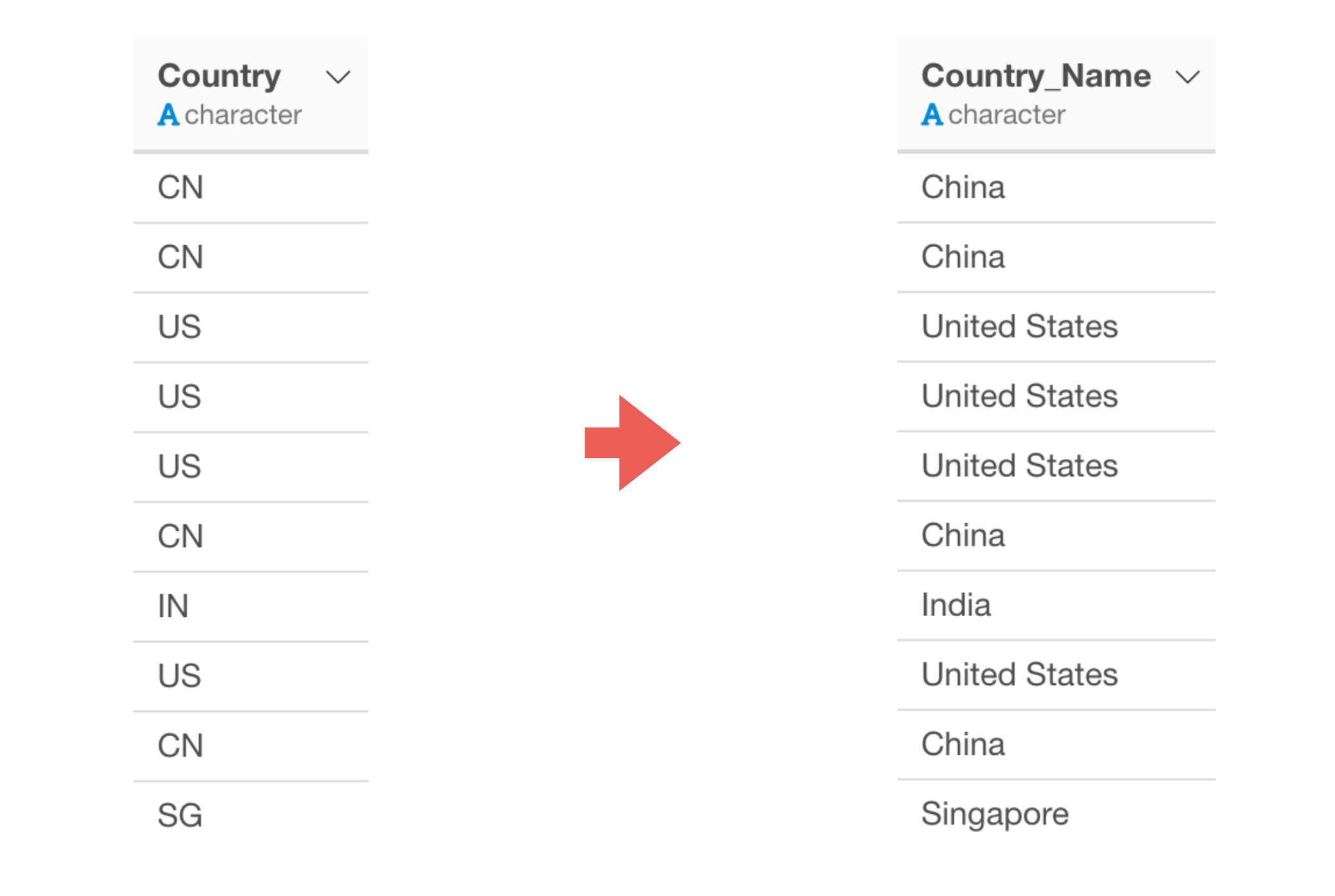Viewport: 1335px width, 896px height.
Task: Select the first US cell in Country column
Action: (x=251, y=327)
